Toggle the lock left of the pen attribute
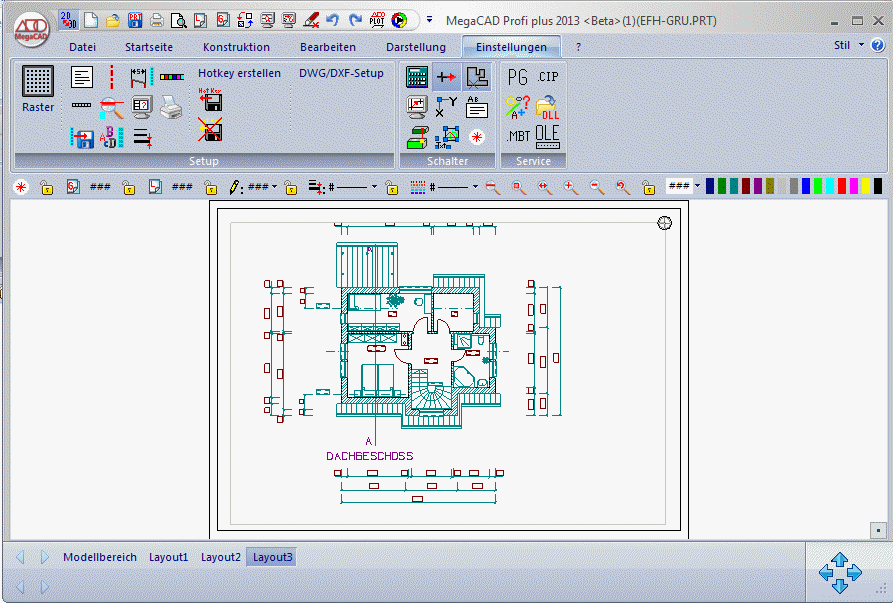 pyautogui.click(x=211, y=187)
